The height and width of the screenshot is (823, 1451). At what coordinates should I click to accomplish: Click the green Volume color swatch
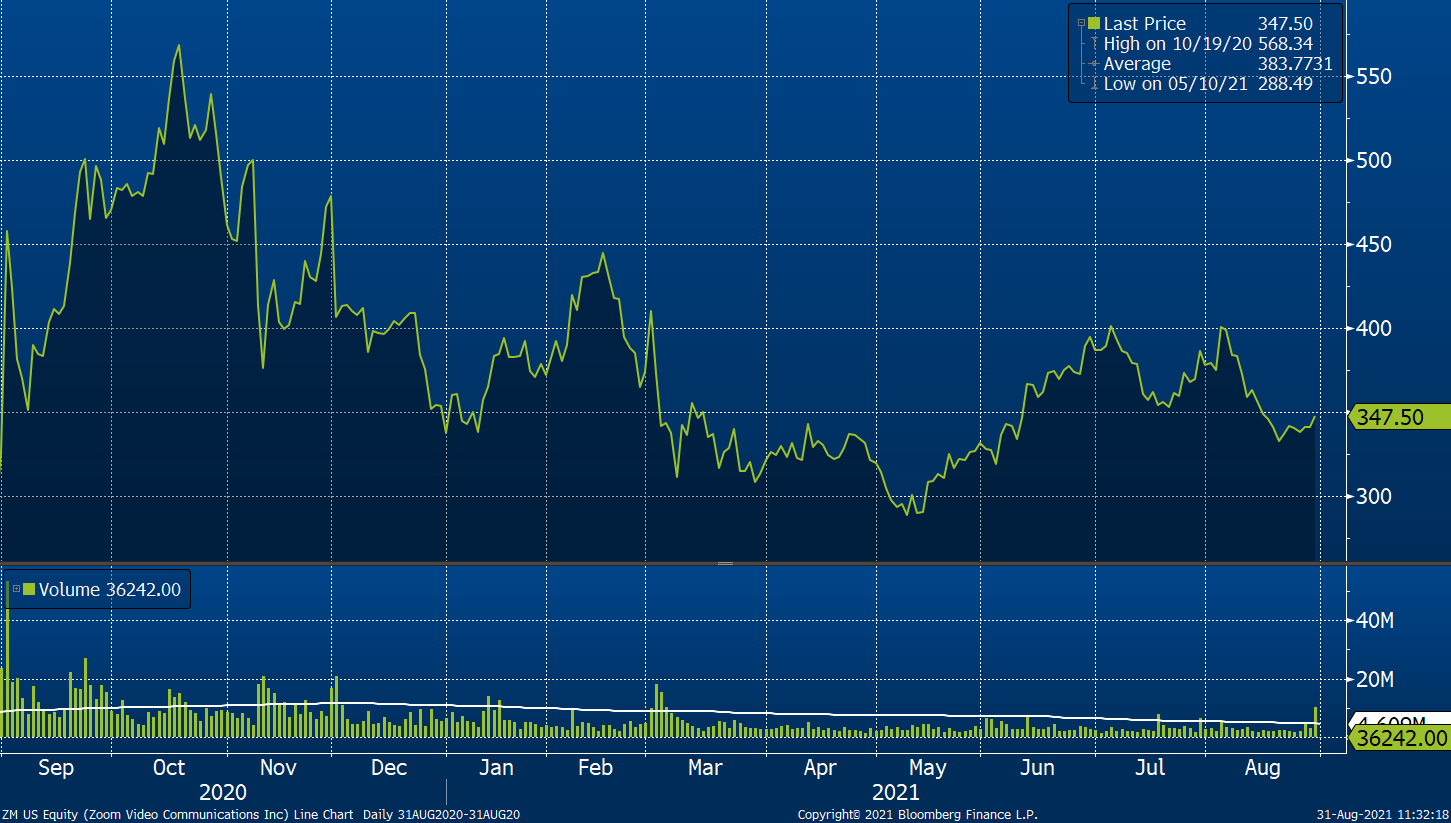tap(29, 590)
